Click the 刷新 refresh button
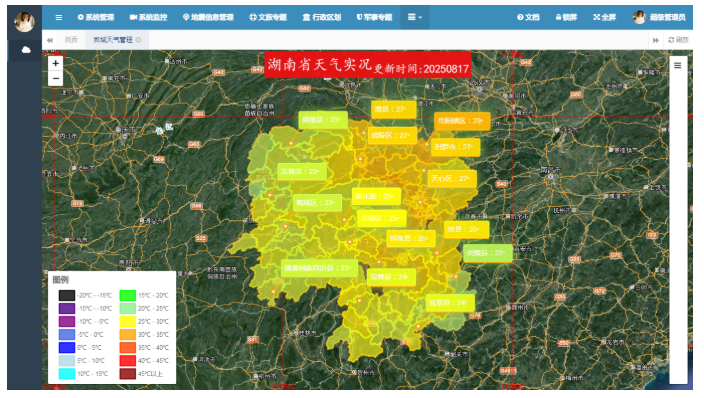 pos(678,40)
